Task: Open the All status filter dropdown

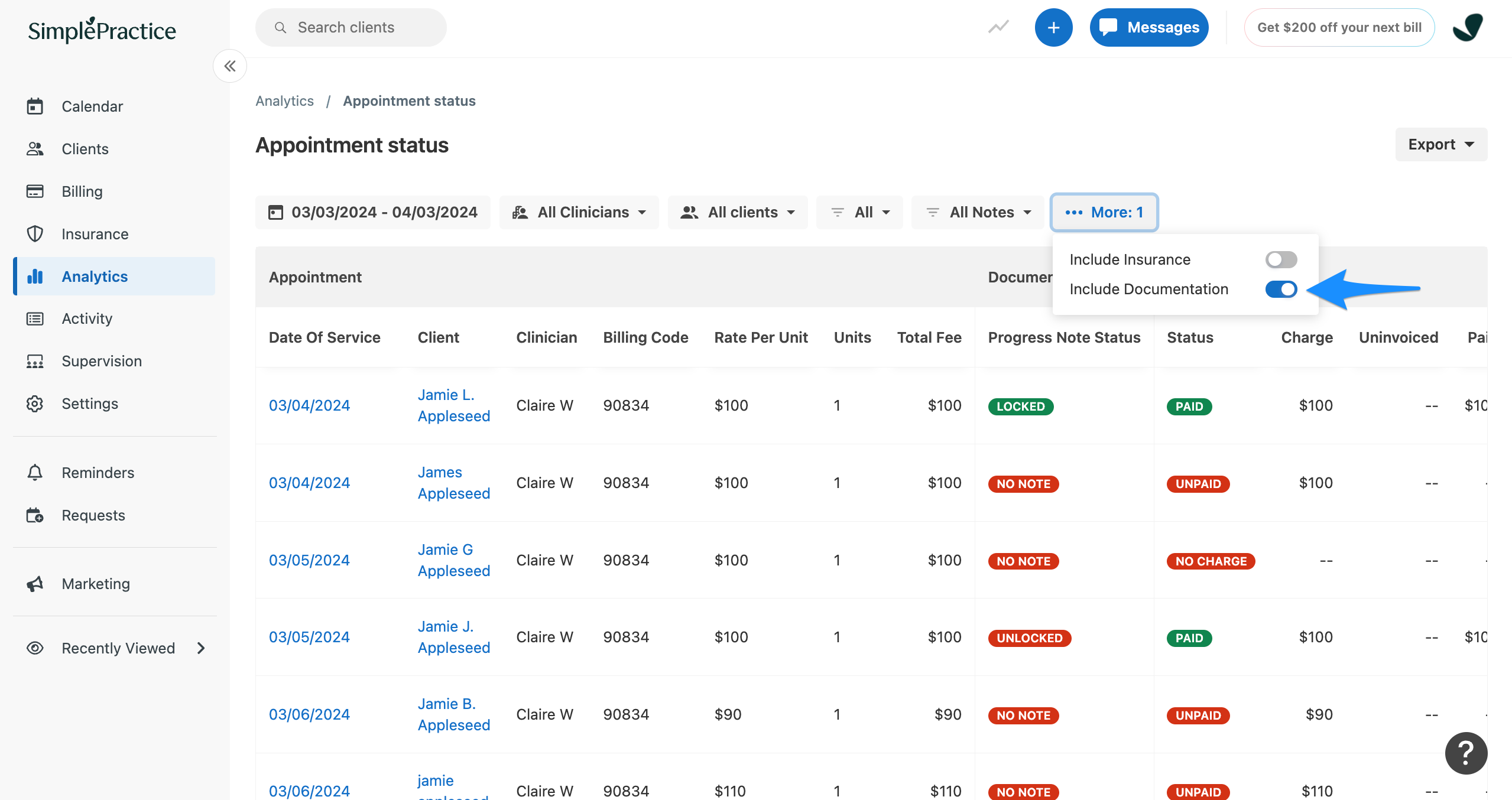Action: [x=859, y=212]
